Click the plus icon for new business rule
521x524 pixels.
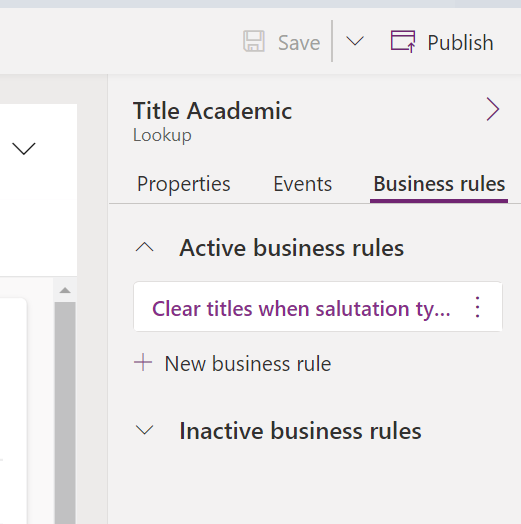coord(143,363)
